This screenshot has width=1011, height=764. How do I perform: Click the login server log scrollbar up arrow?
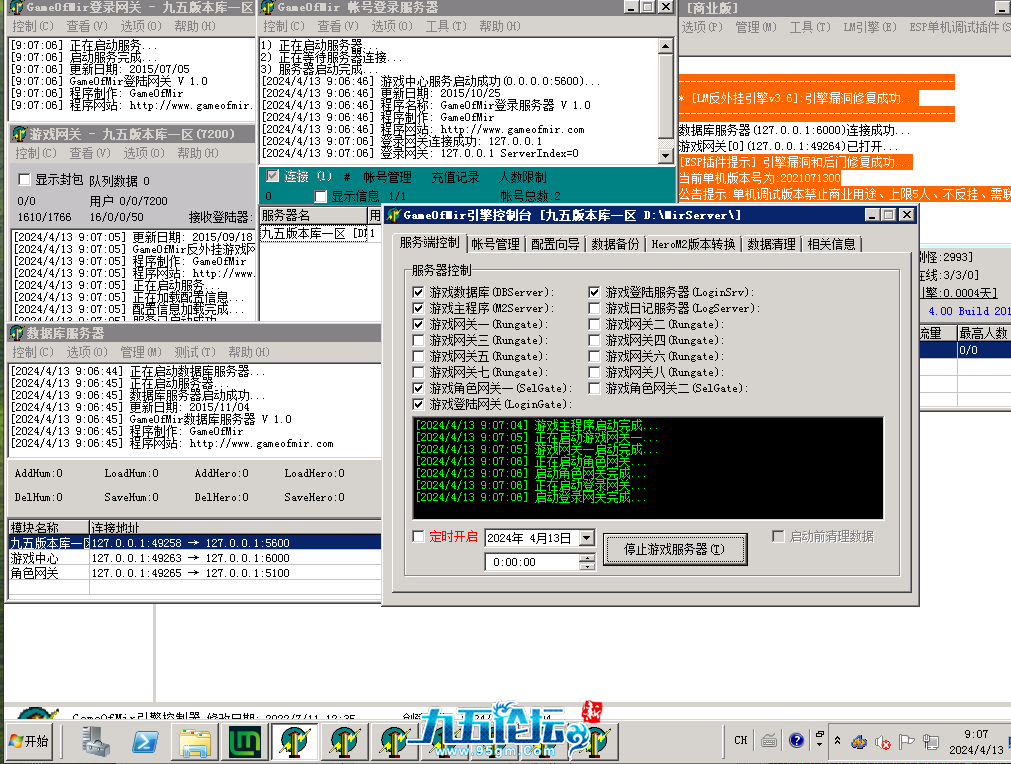point(665,46)
